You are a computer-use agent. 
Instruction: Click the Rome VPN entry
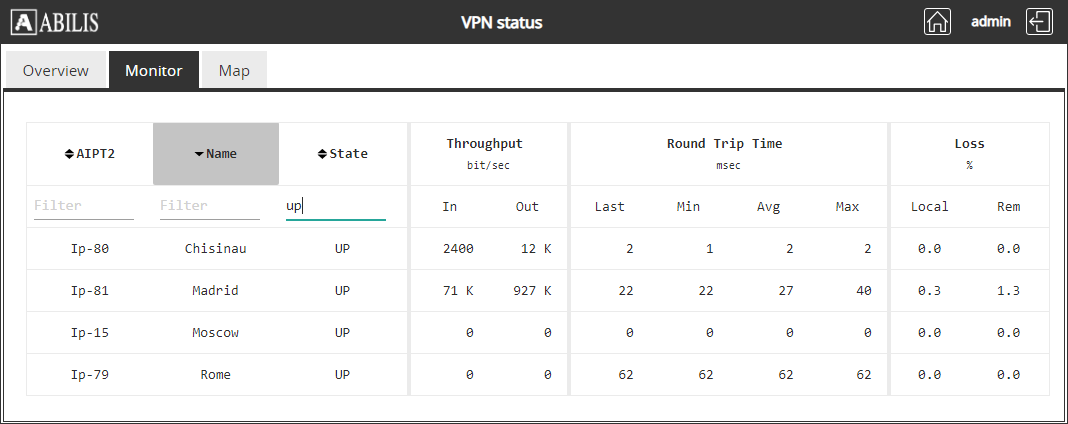(215, 375)
